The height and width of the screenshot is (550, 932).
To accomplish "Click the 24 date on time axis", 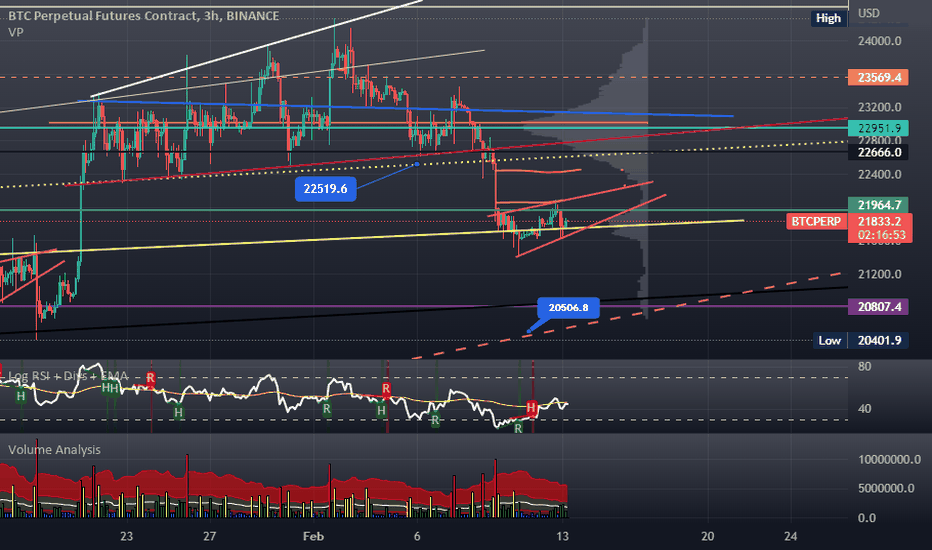I will [x=790, y=536].
